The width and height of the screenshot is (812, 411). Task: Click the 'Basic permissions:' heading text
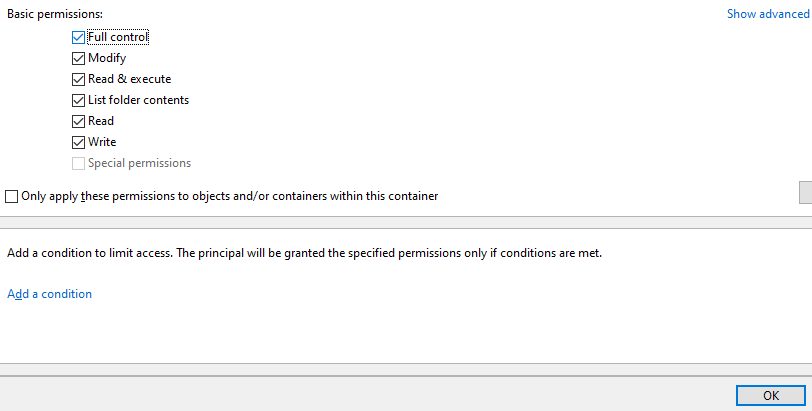point(55,14)
